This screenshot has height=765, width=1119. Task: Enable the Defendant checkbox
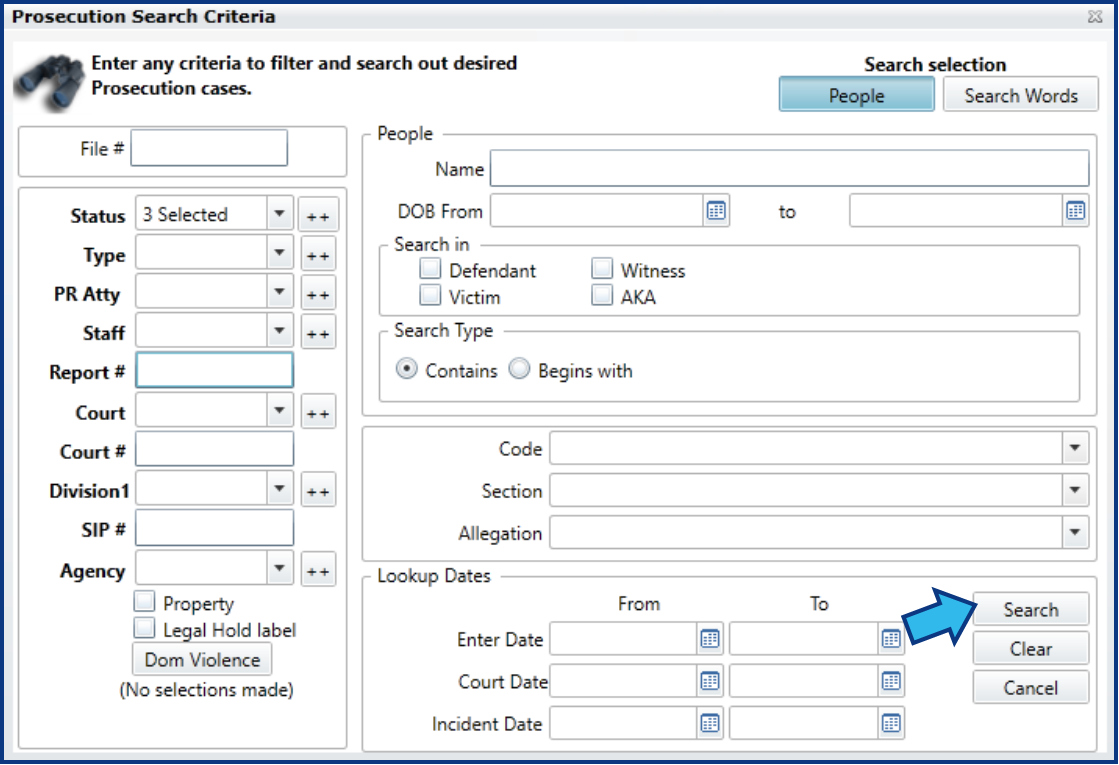pos(430,270)
